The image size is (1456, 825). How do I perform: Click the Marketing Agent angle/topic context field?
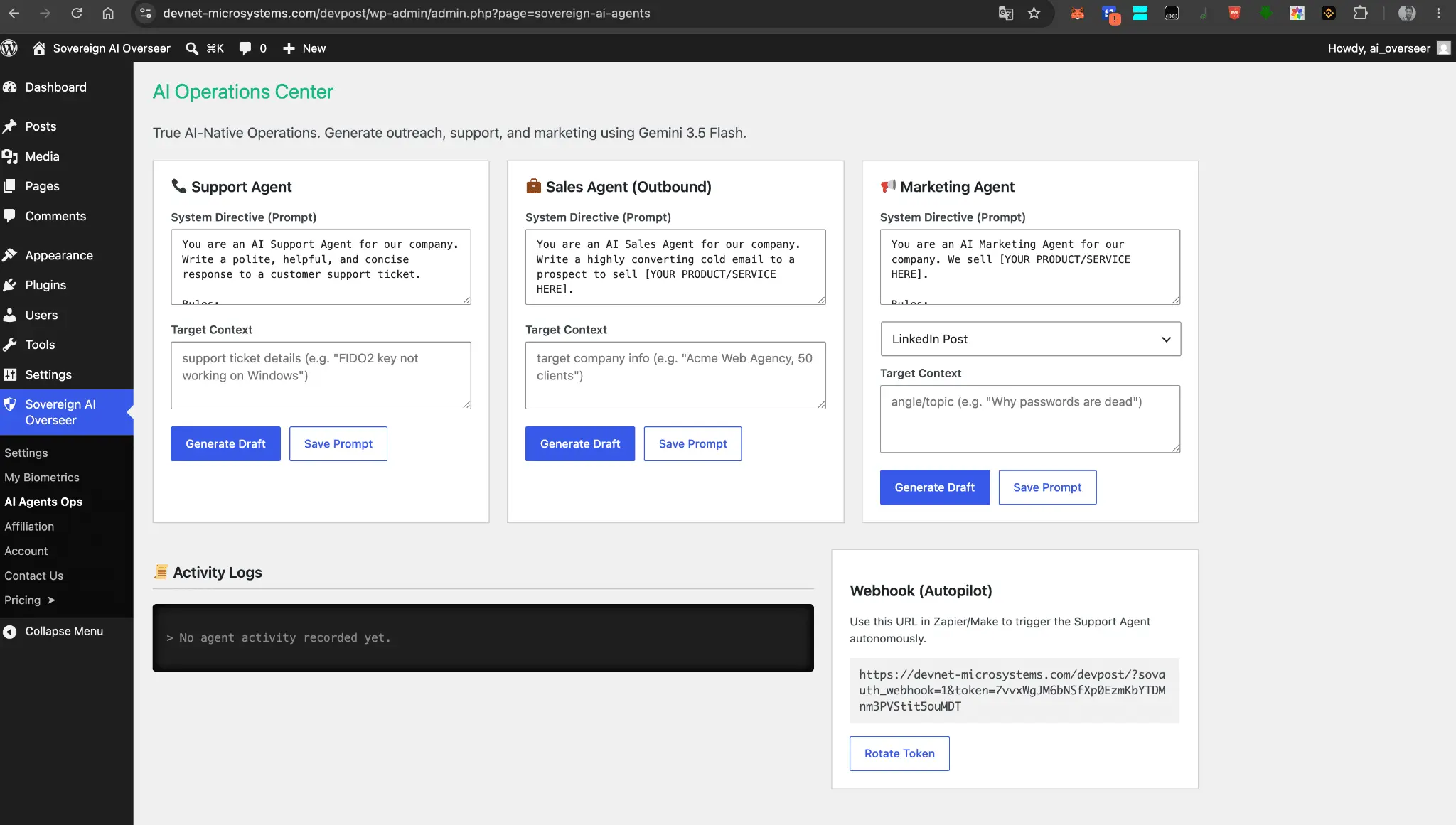tap(1030, 419)
